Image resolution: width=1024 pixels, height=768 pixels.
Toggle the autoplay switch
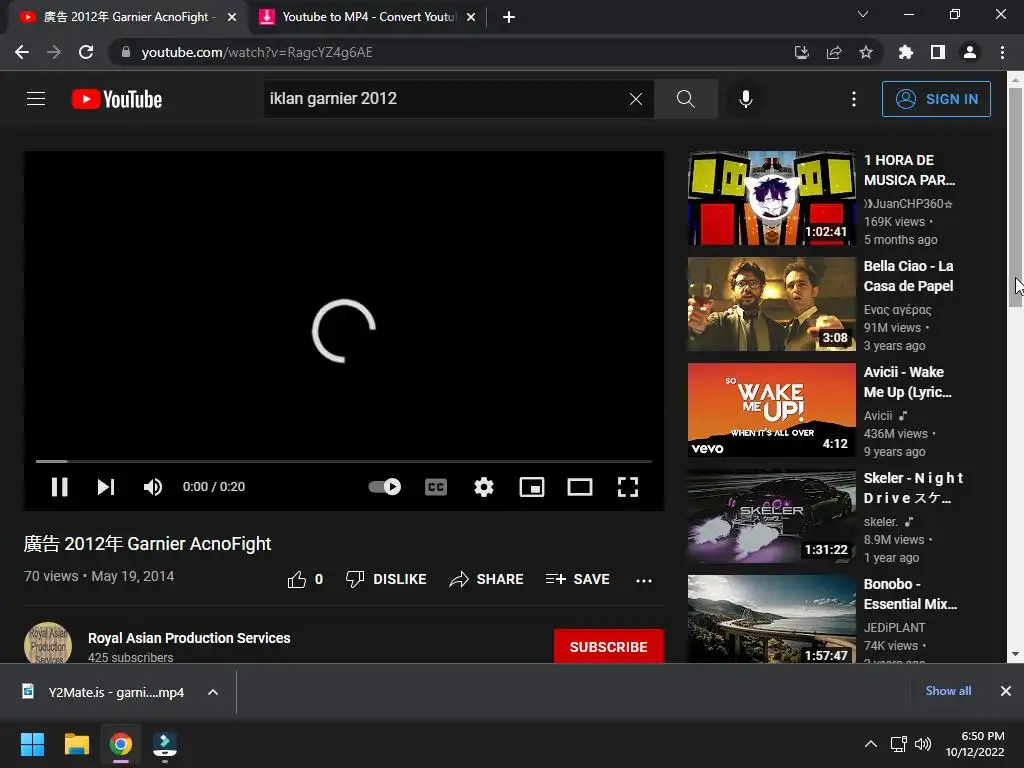click(385, 487)
